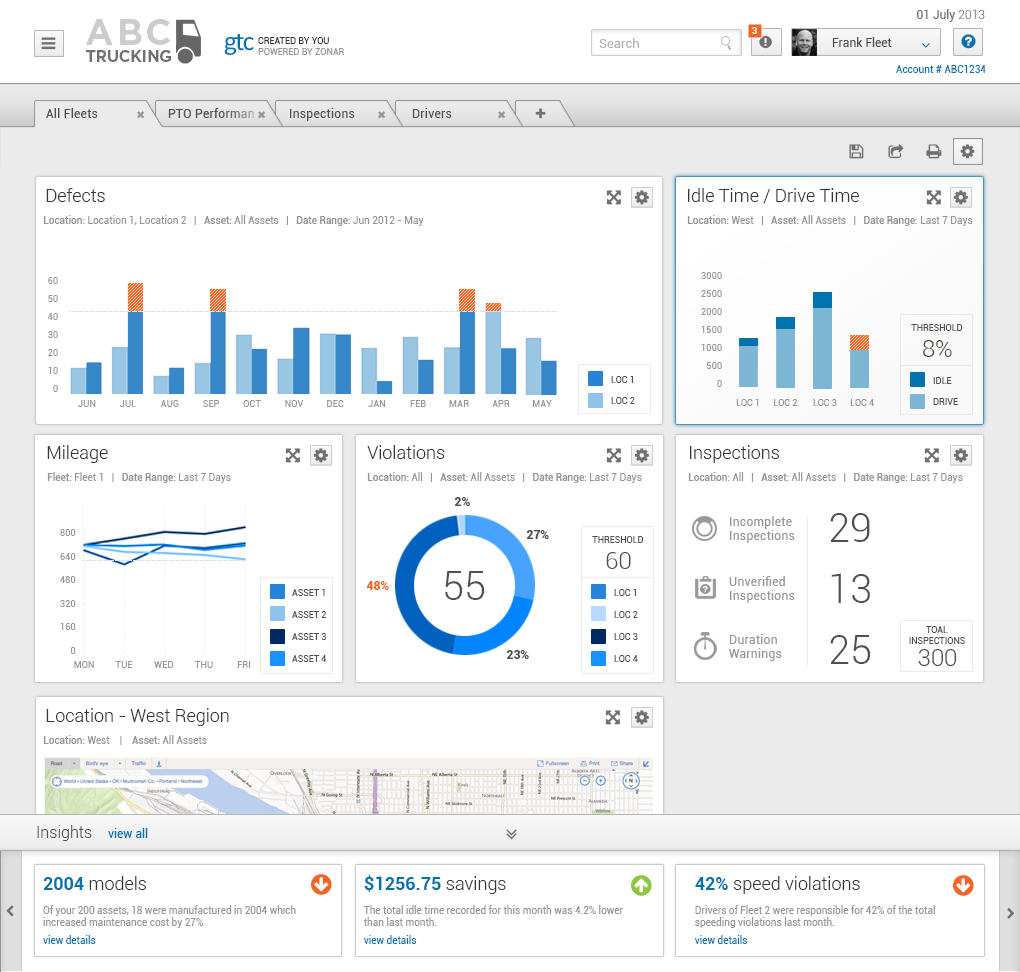Image resolution: width=1020 pixels, height=972 pixels.
Task: Open the hamburger menu
Action: pos(49,43)
